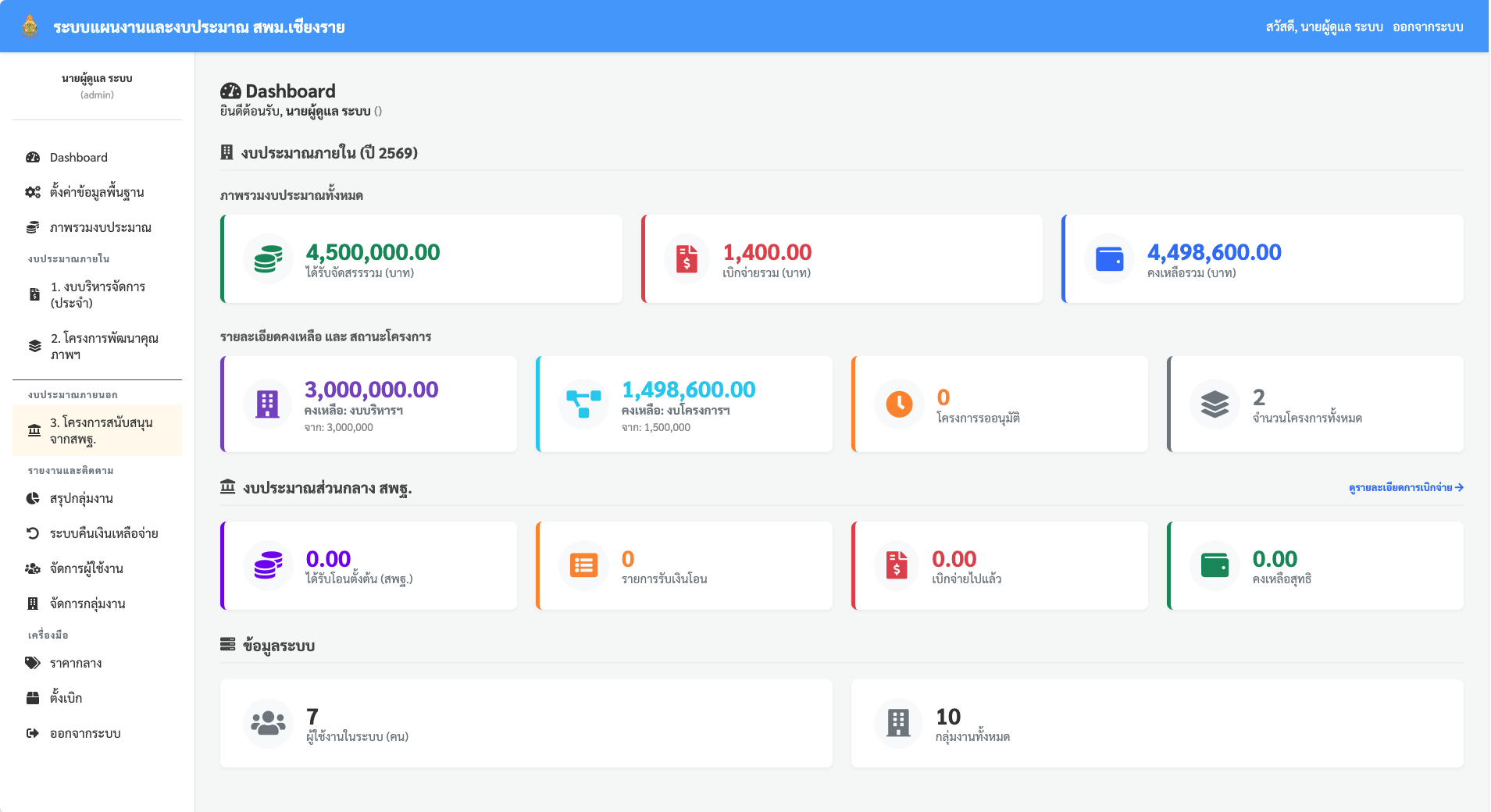Screen dimensions: 1491x812
Task: Click the red invoice icon beside 1,400.00
Action: pyautogui.click(x=687, y=258)
